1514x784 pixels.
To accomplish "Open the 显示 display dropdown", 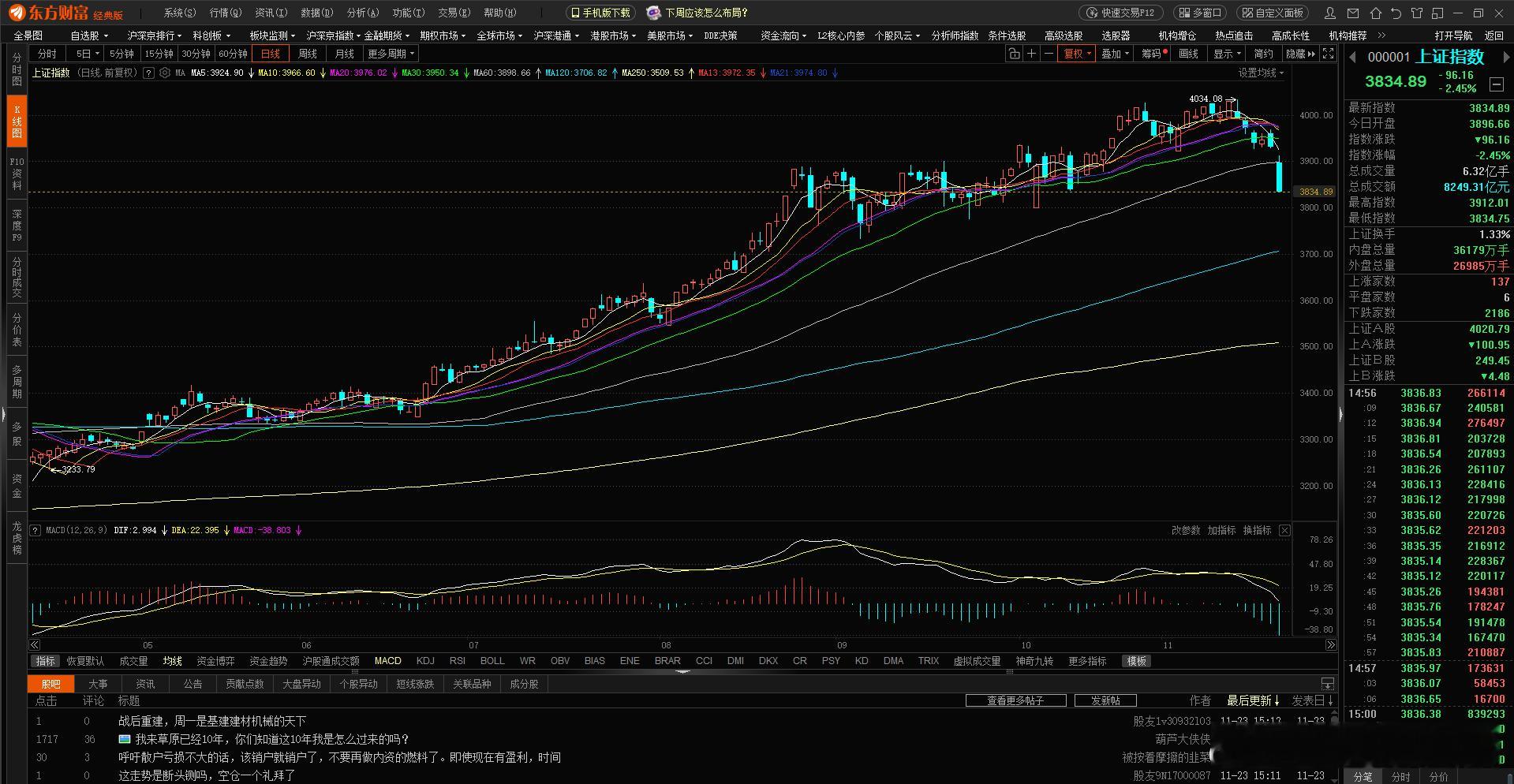I will 1227,54.
